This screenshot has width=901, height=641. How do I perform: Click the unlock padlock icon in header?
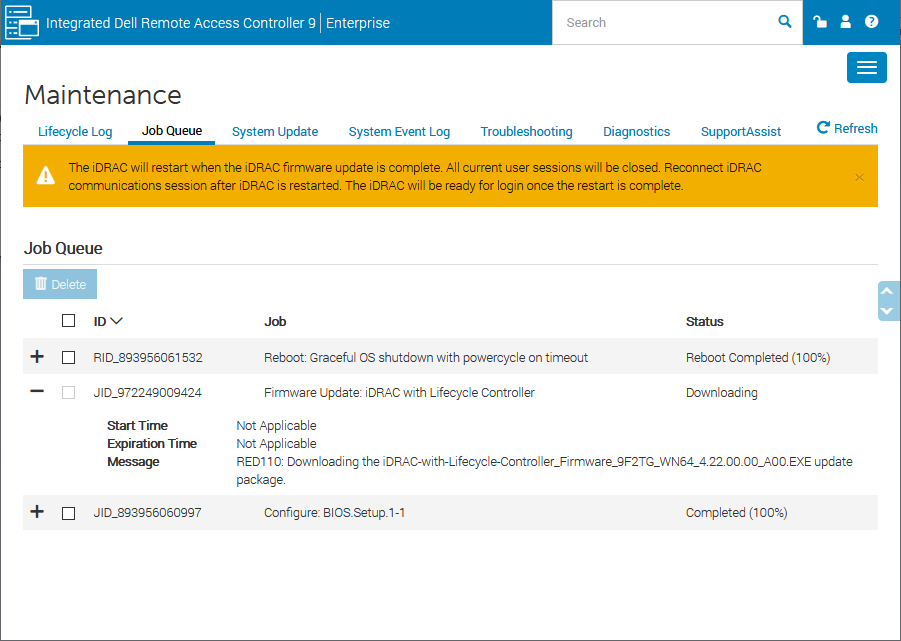point(820,22)
